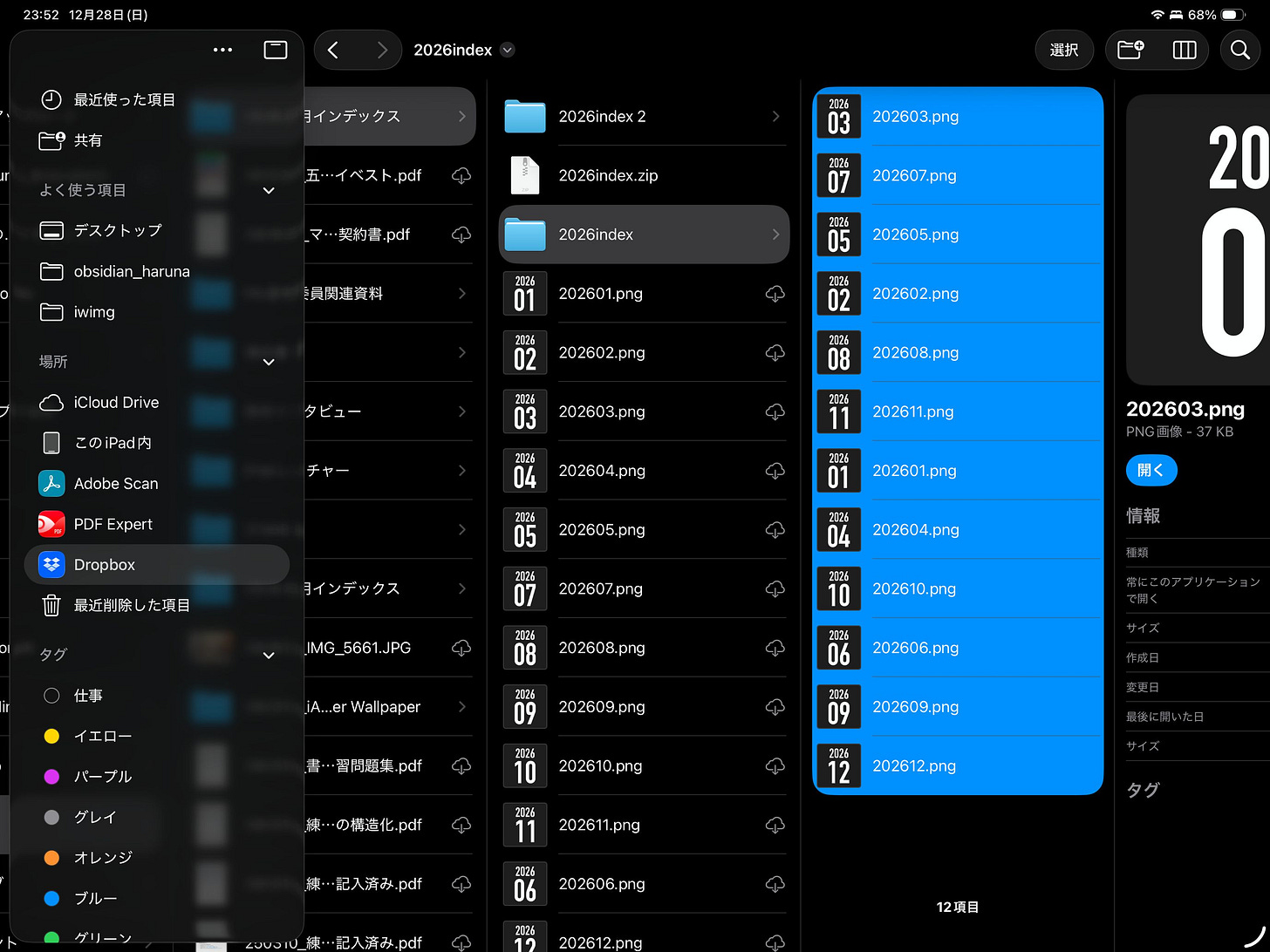This screenshot has height=952, width=1270.
Task: Select the 202603.png preview thumbnail
Action: click(x=1198, y=240)
